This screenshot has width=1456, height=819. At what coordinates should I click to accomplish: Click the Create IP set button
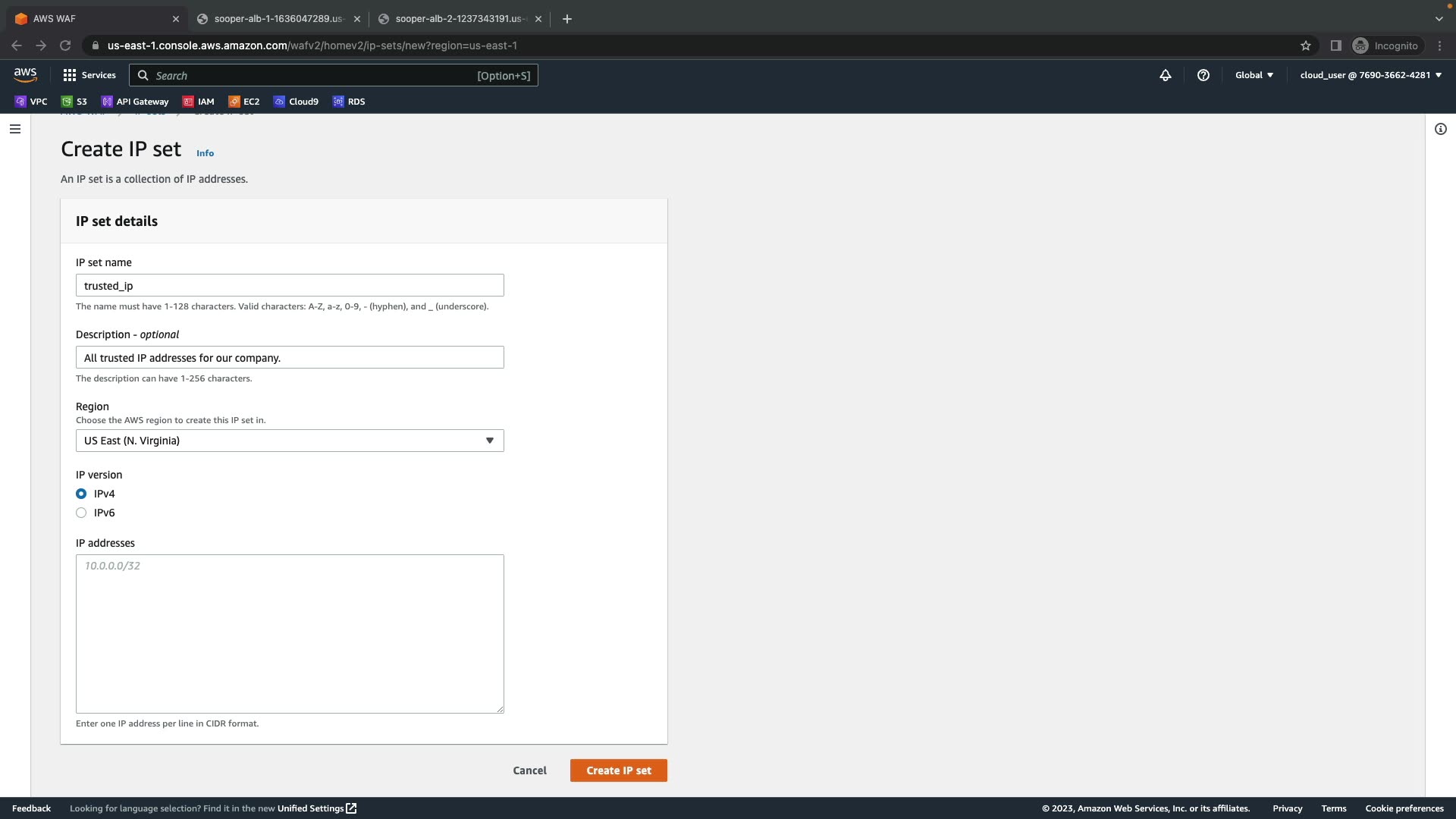pyautogui.click(x=618, y=770)
